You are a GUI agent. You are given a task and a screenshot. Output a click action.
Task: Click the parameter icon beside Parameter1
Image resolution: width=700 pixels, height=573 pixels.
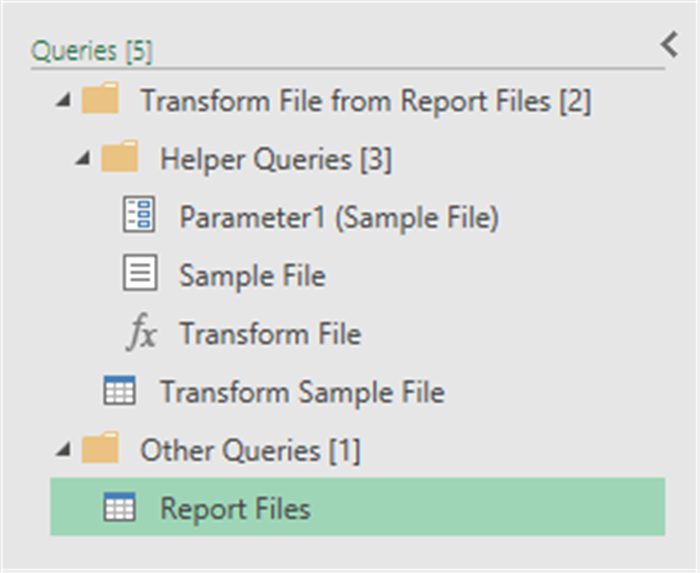pyautogui.click(x=139, y=216)
